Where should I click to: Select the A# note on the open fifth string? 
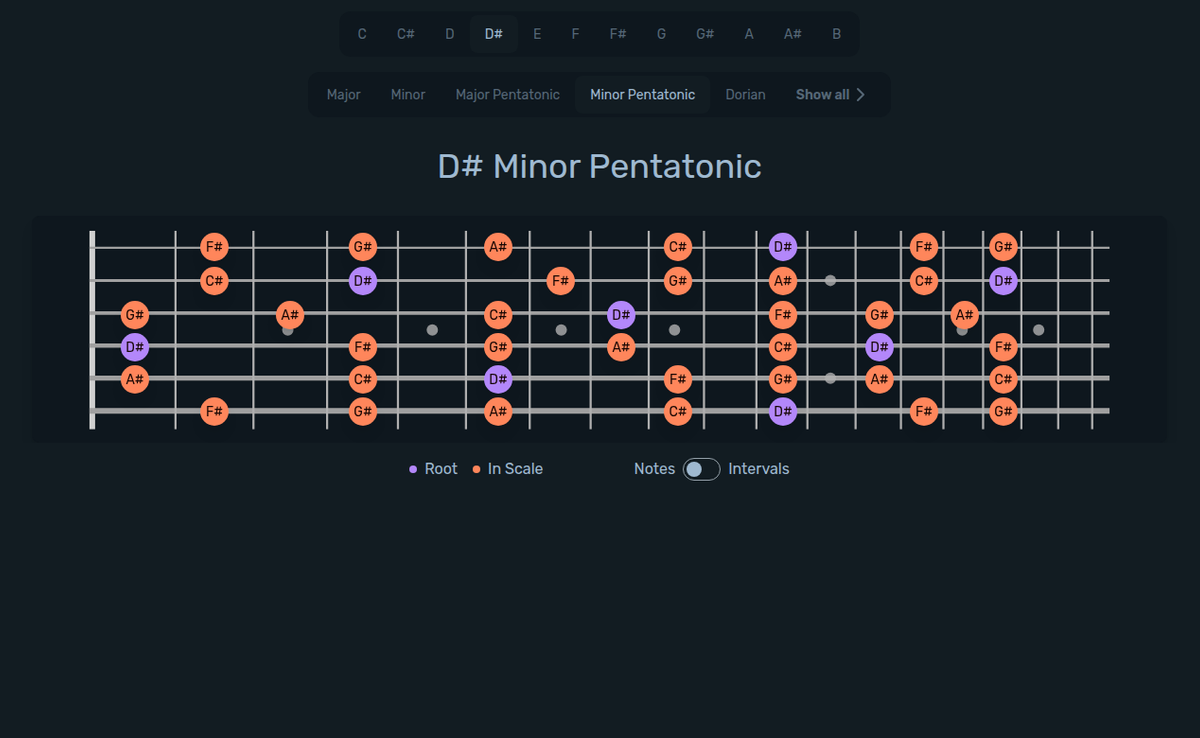(134, 379)
